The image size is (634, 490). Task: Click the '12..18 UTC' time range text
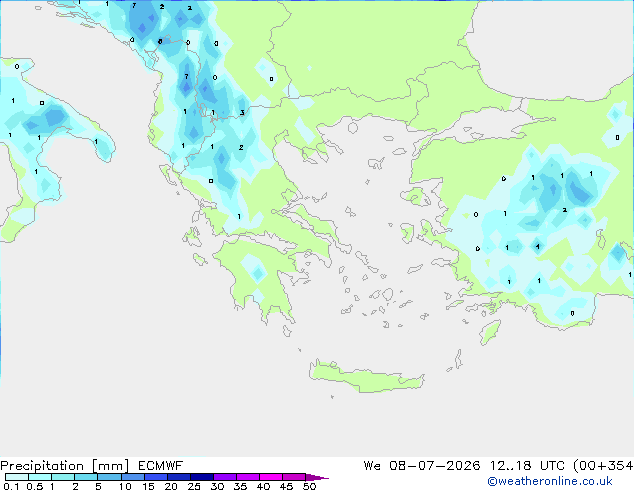click(527, 466)
